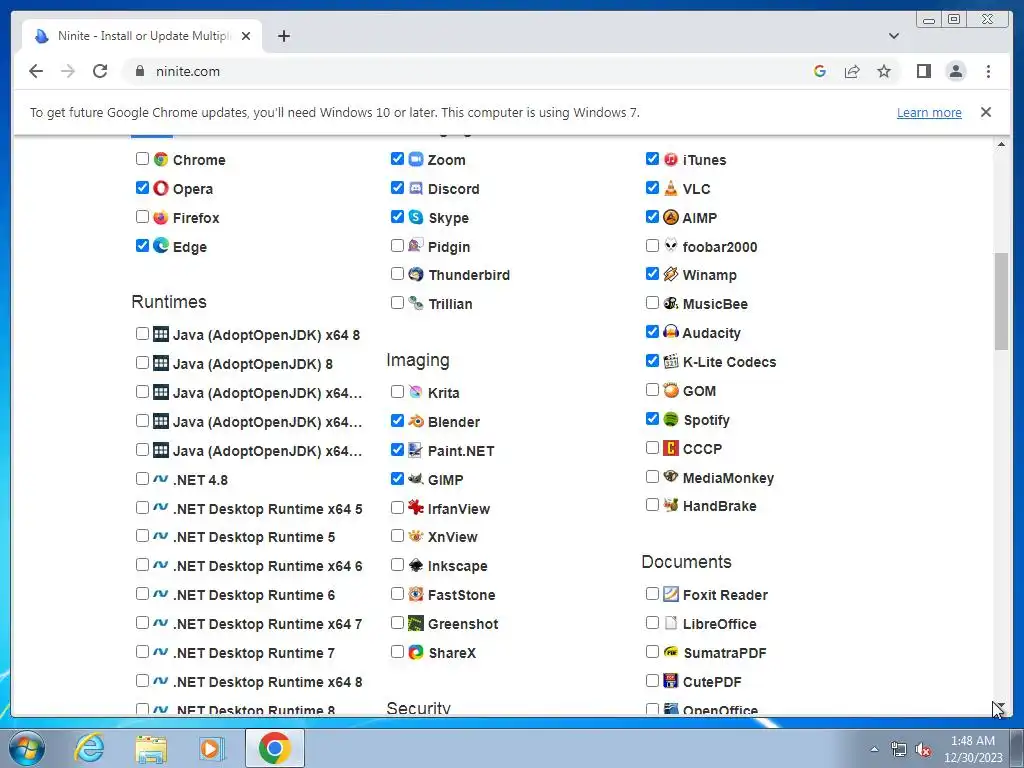The height and width of the screenshot is (768, 1024).
Task: Click the scrollbar up arrow
Action: [x=1001, y=144]
